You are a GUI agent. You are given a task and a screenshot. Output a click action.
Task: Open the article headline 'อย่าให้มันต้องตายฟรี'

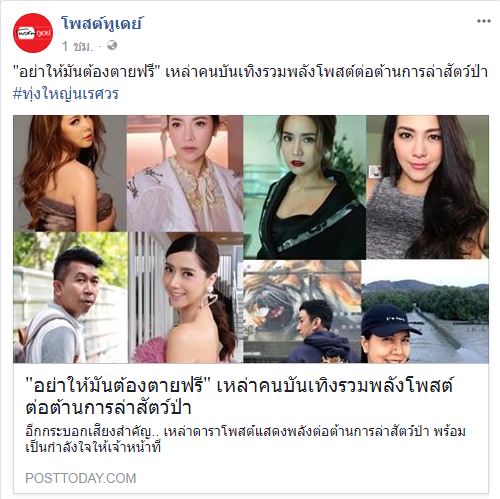(118, 386)
